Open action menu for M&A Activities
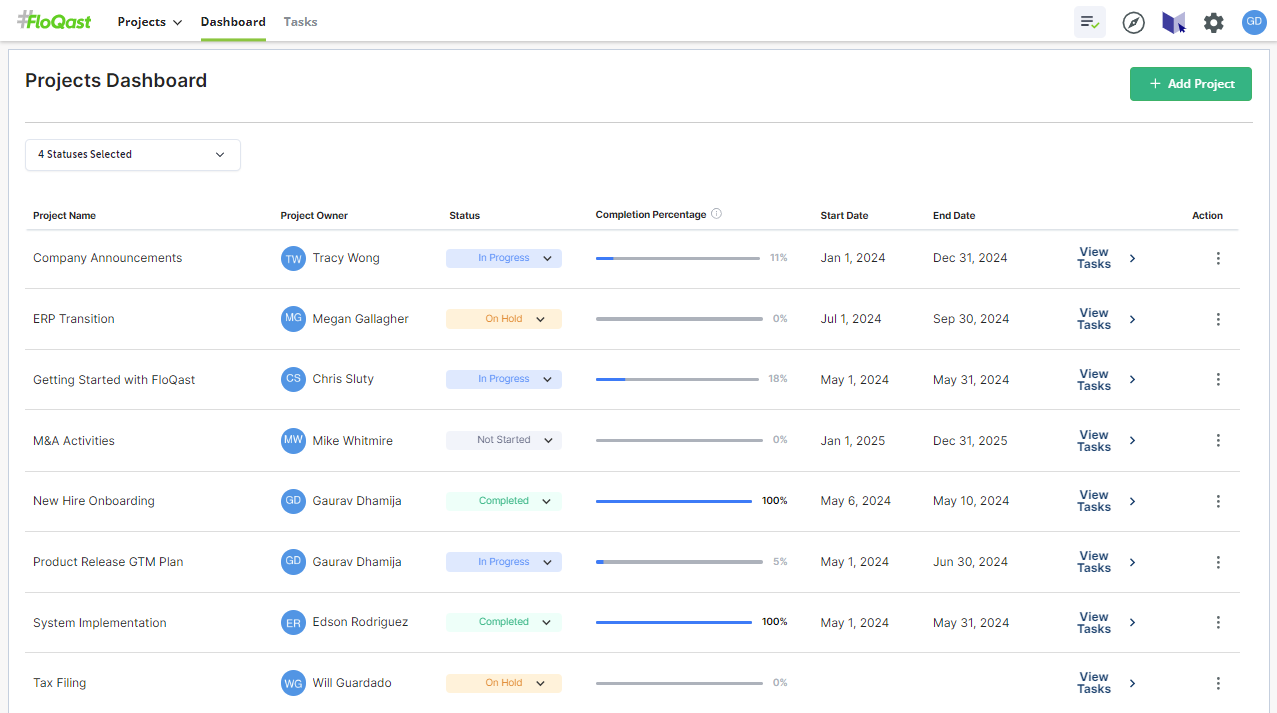 click(1218, 440)
